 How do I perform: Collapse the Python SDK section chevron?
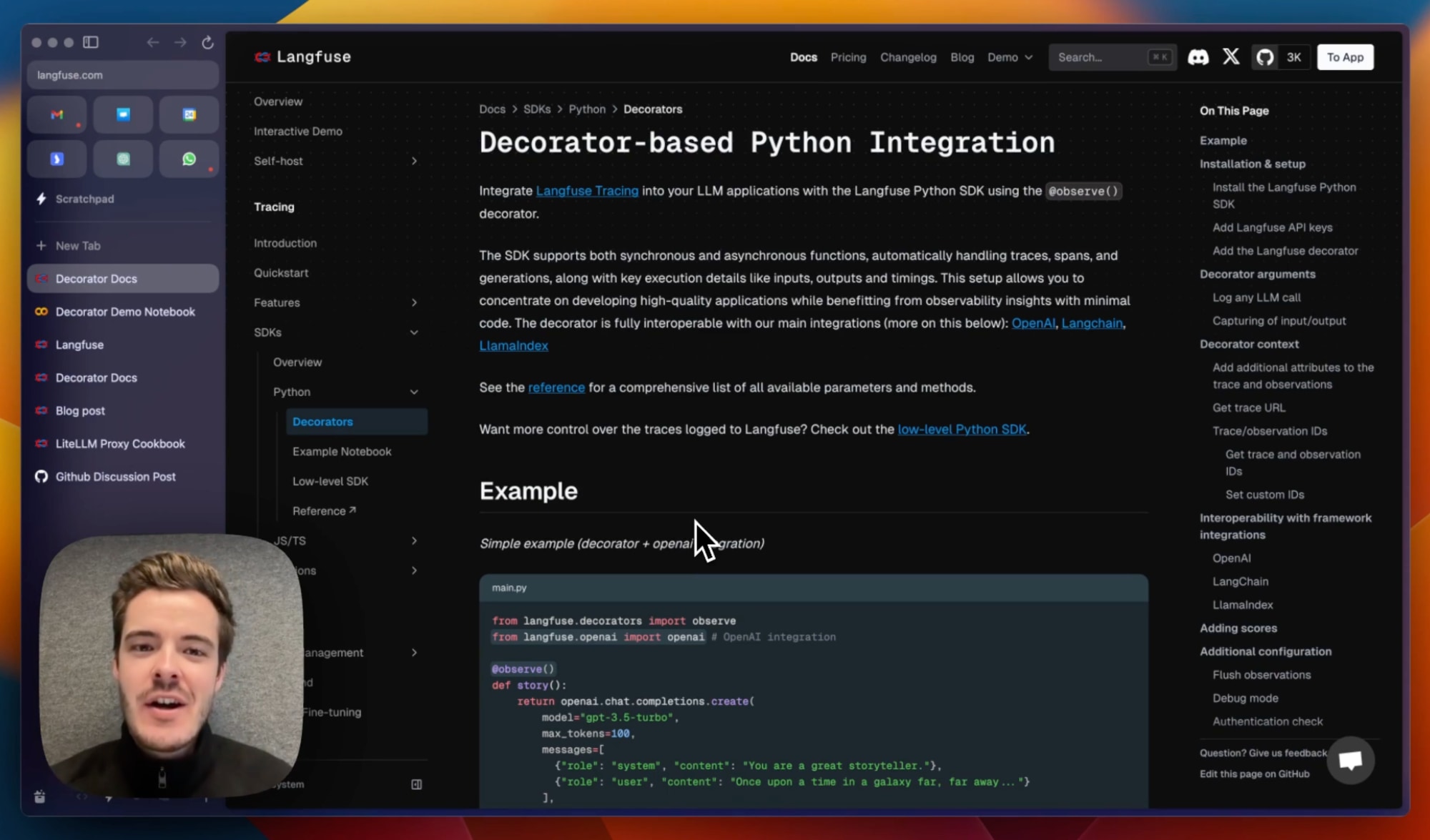[415, 392]
